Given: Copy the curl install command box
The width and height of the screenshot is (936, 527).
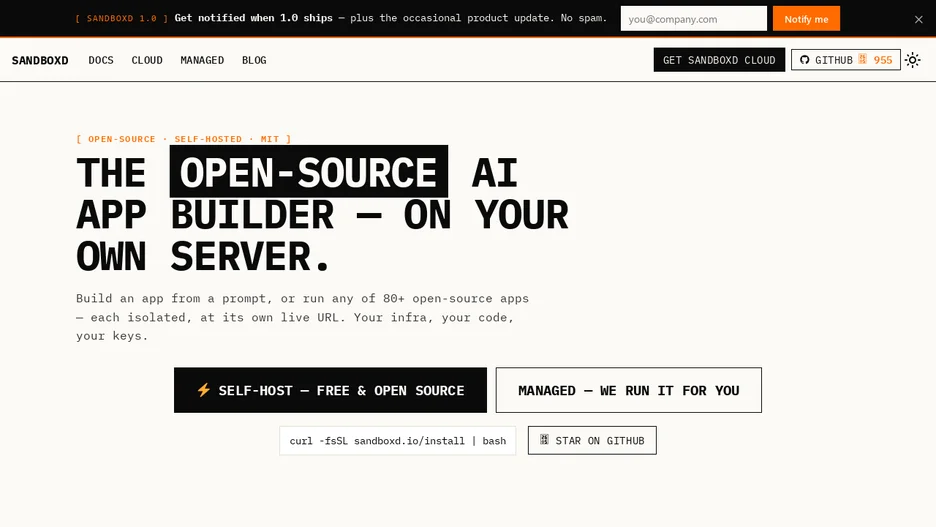Looking at the screenshot, I should tap(398, 440).
